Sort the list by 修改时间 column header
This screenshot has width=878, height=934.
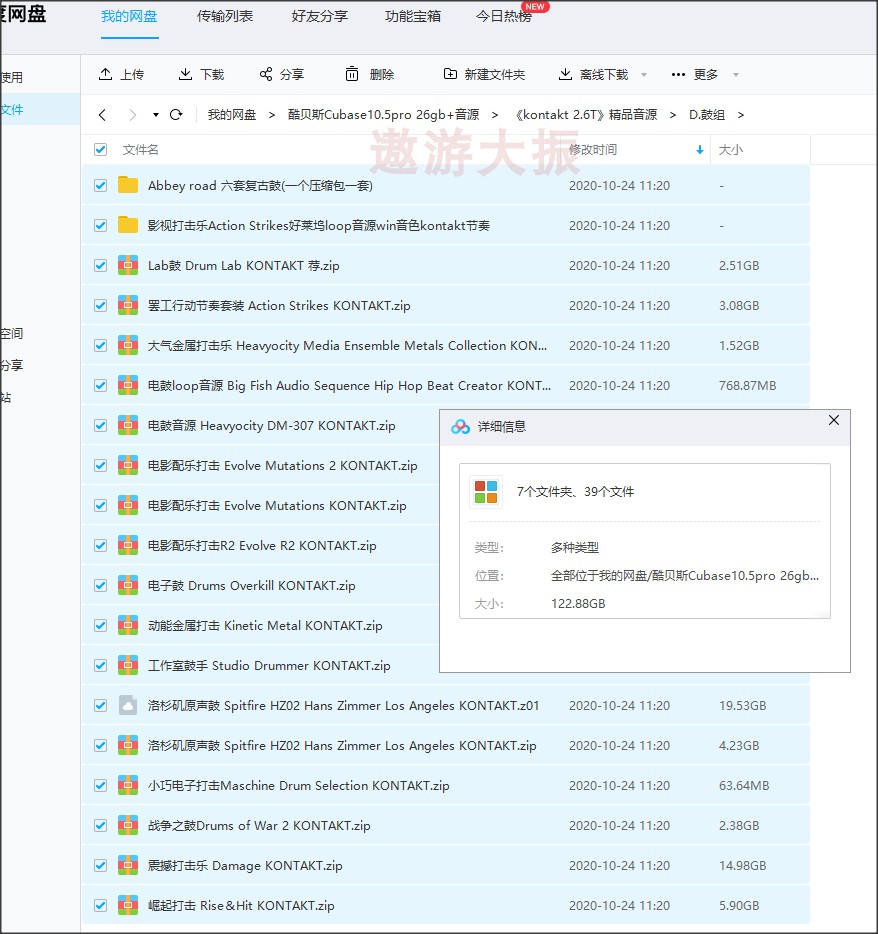pos(593,150)
